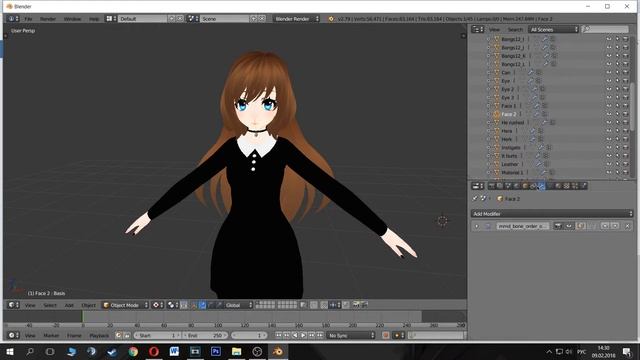
Task: Toggle the auto keyframe record button
Action: (x=385, y=336)
